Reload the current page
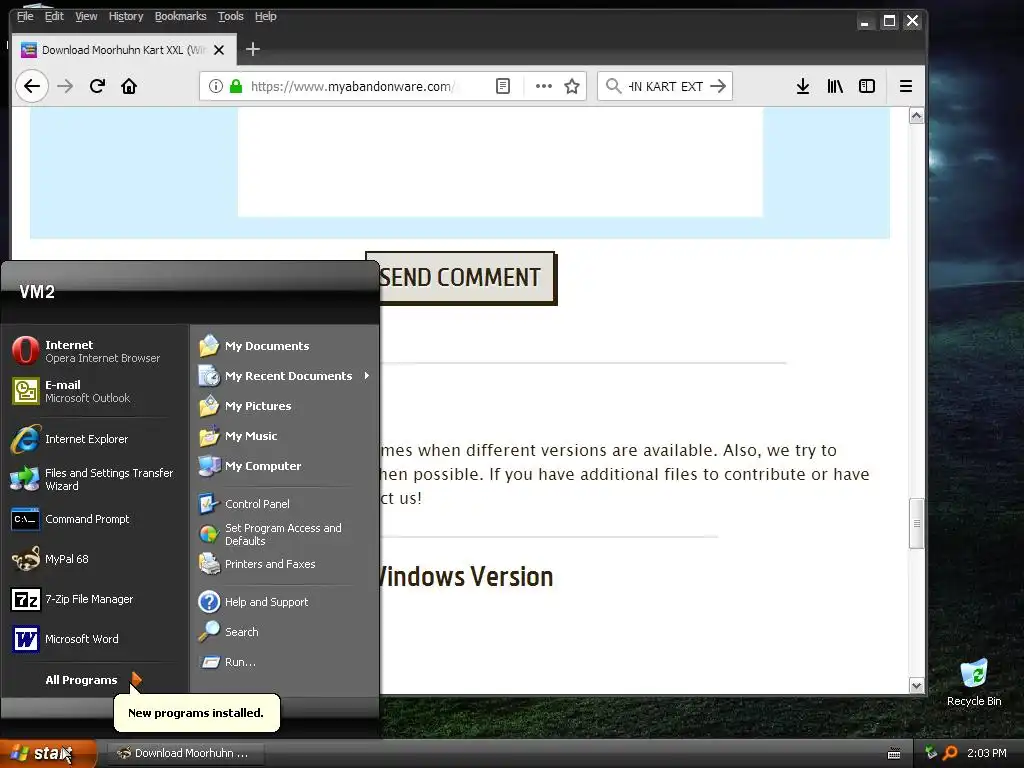 pyautogui.click(x=97, y=86)
